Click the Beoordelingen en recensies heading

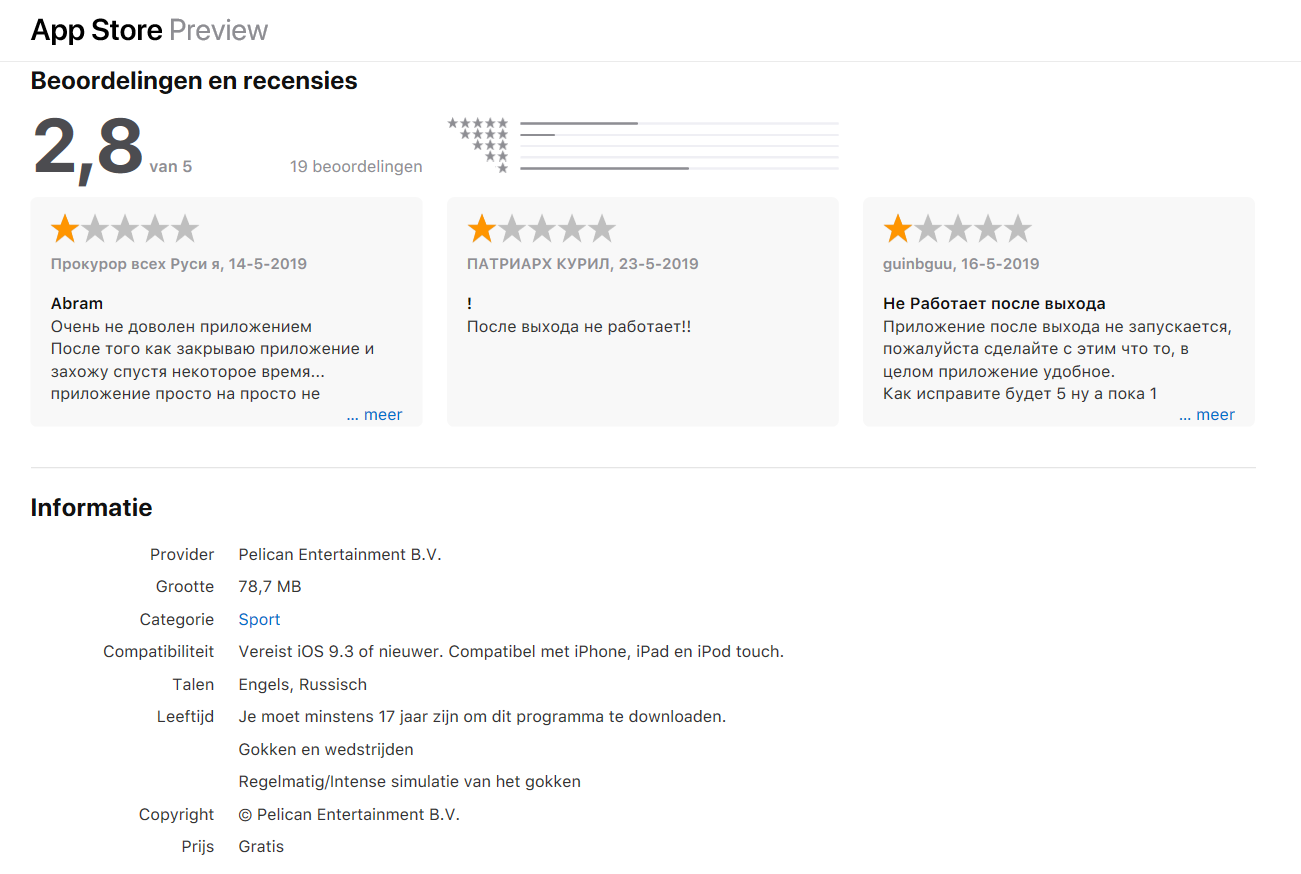(x=194, y=81)
